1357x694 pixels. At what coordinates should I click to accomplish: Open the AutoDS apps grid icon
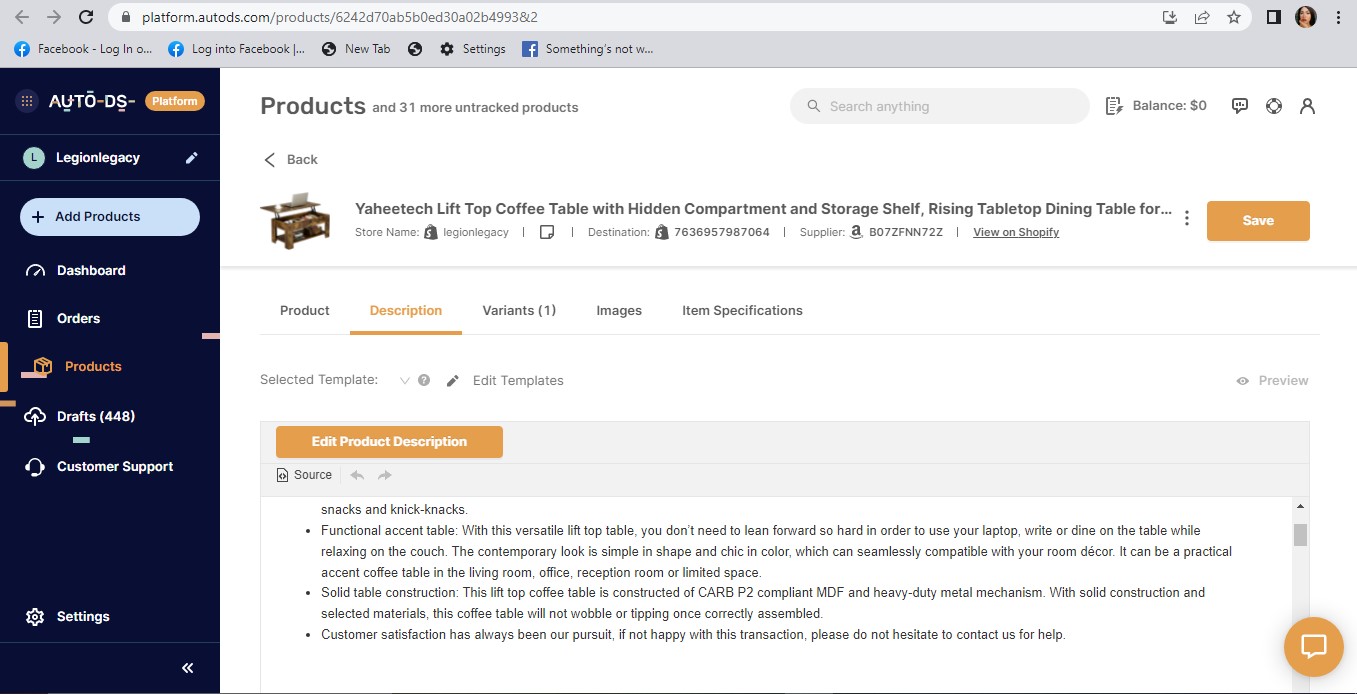tap(27, 101)
